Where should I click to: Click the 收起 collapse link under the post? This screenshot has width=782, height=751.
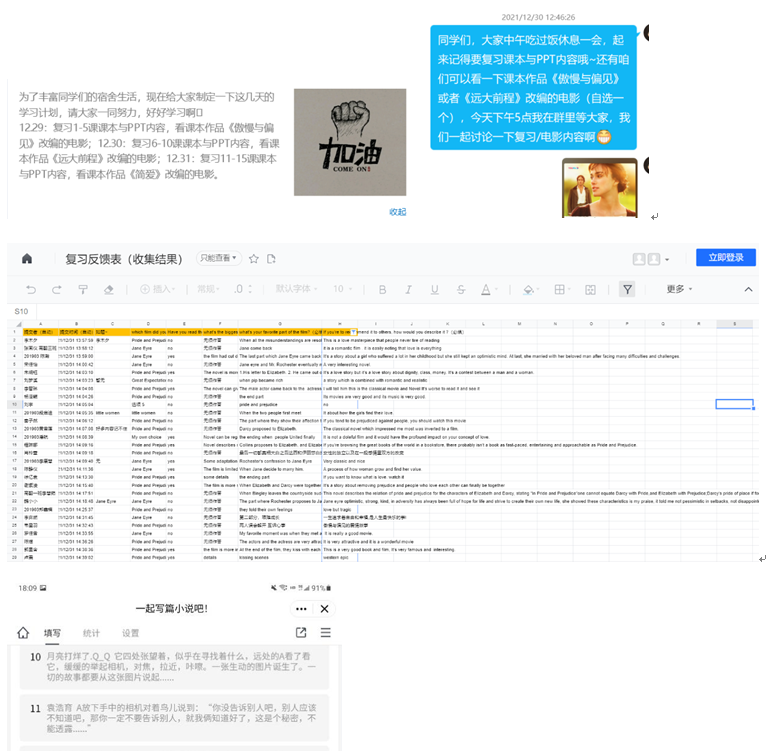[x=397, y=212]
